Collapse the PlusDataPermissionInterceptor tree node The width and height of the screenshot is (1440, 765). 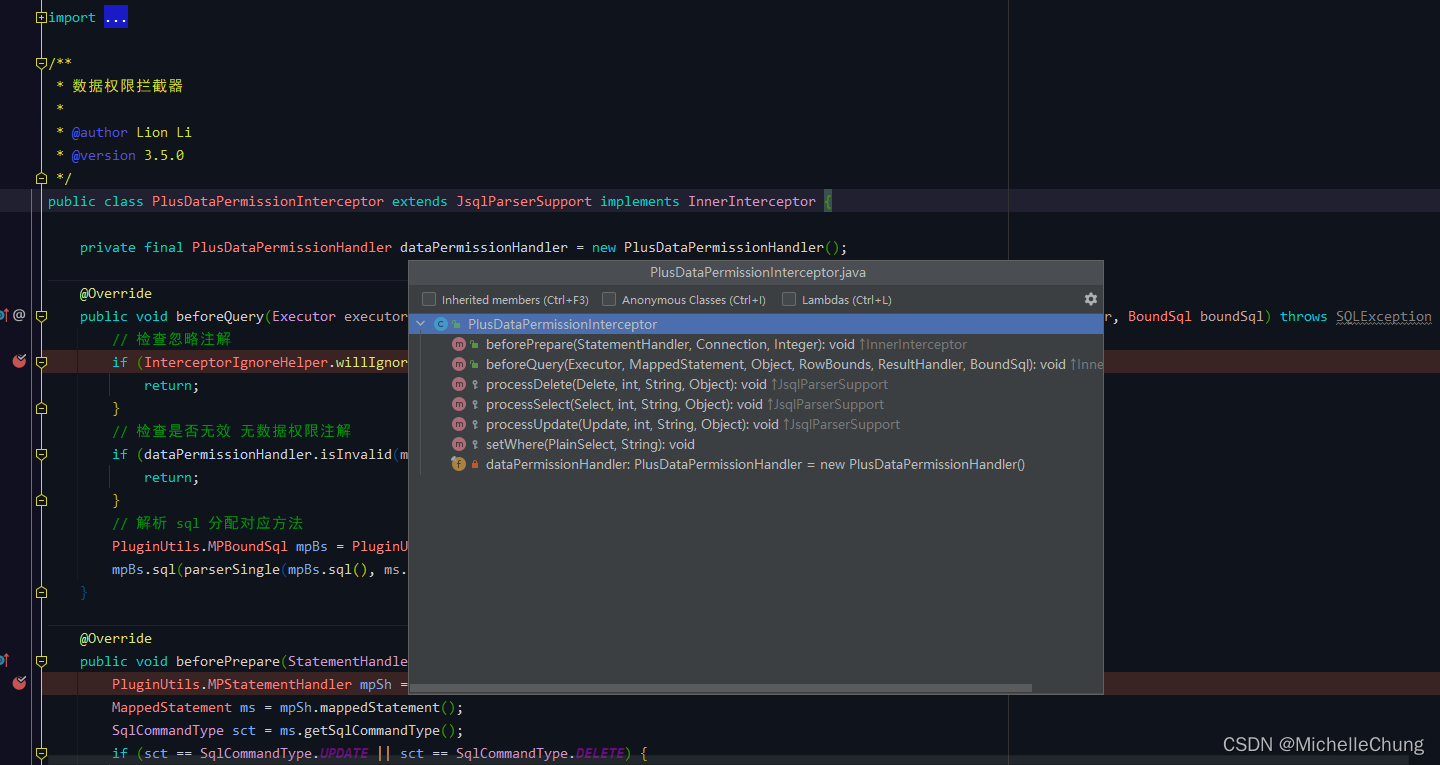point(421,324)
